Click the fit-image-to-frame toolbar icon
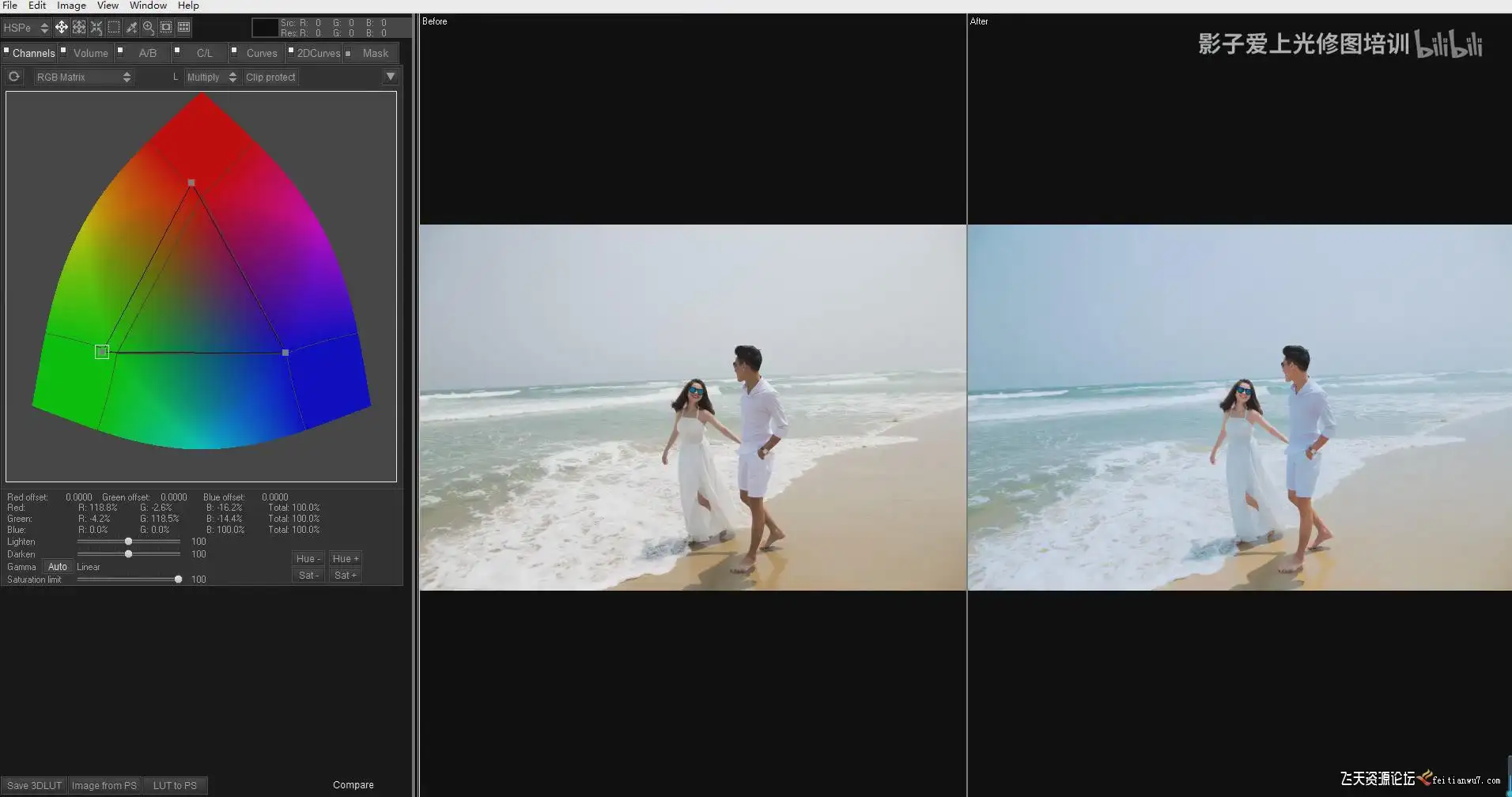This screenshot has height=797, width=1512. pyautogui.click(x=79, y=28)
